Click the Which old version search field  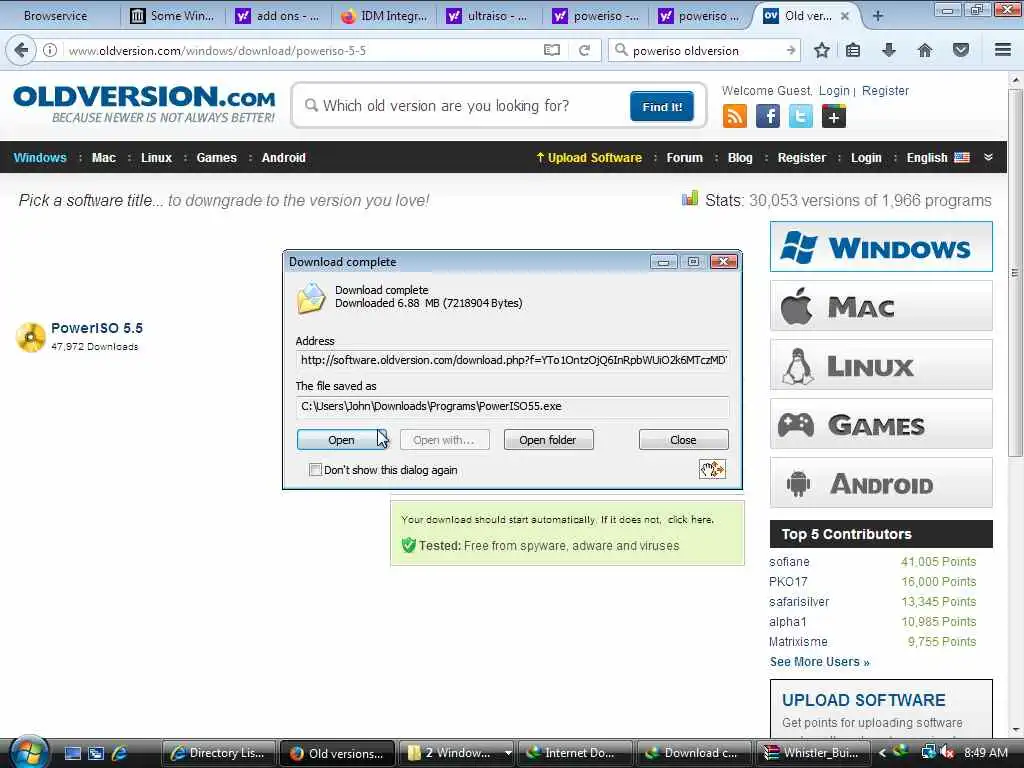coord(465,106)
